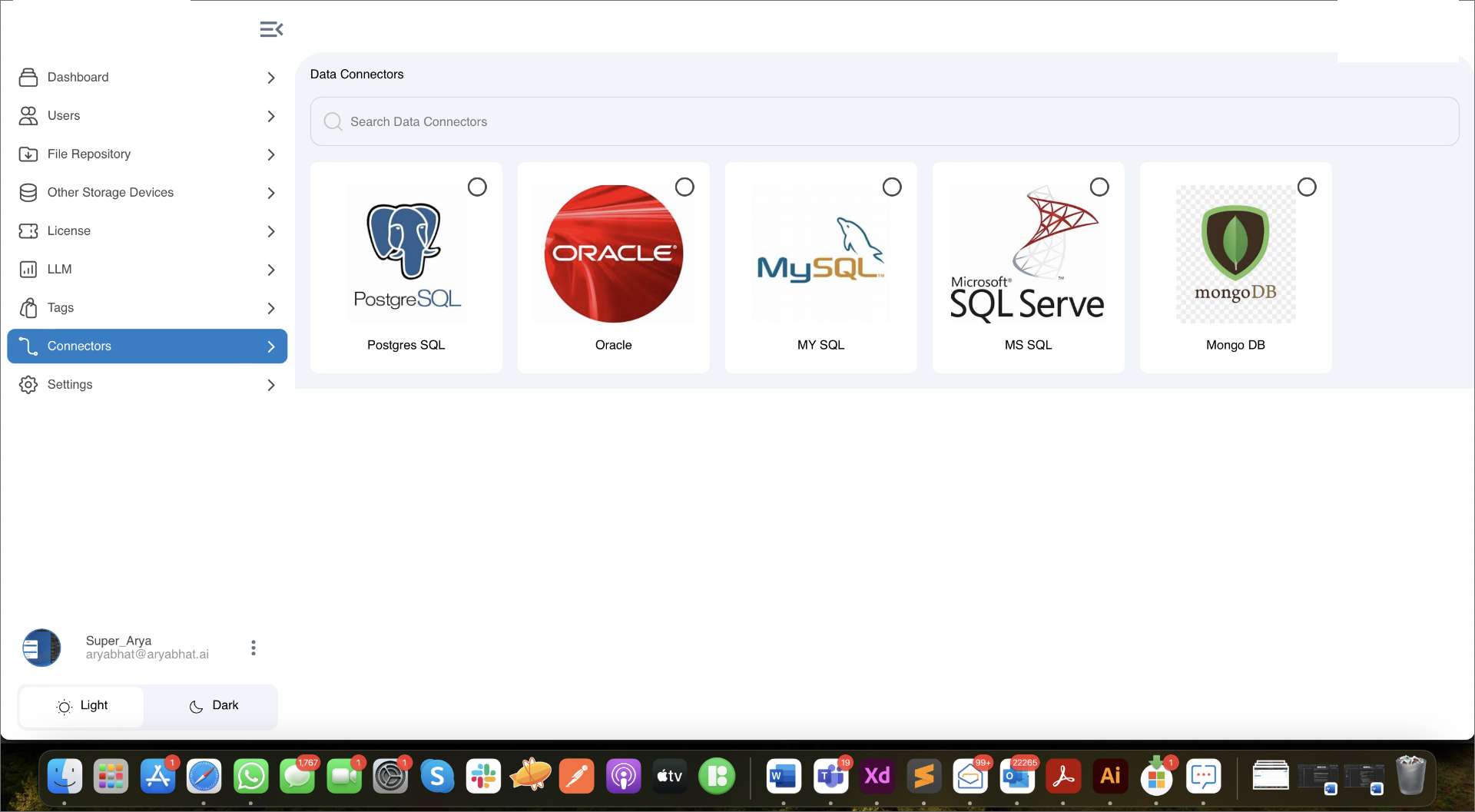Select the Oracle radio button
This screenshot has width=1475, height=812.
[684, 187]
